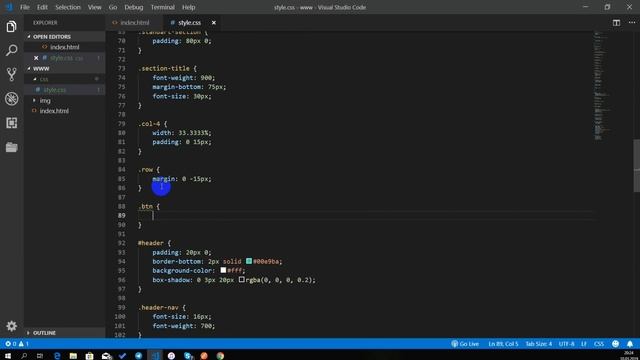Screen dimensions: 640x360
Task: Open the Mail app from taskbar
Action: 106,356
